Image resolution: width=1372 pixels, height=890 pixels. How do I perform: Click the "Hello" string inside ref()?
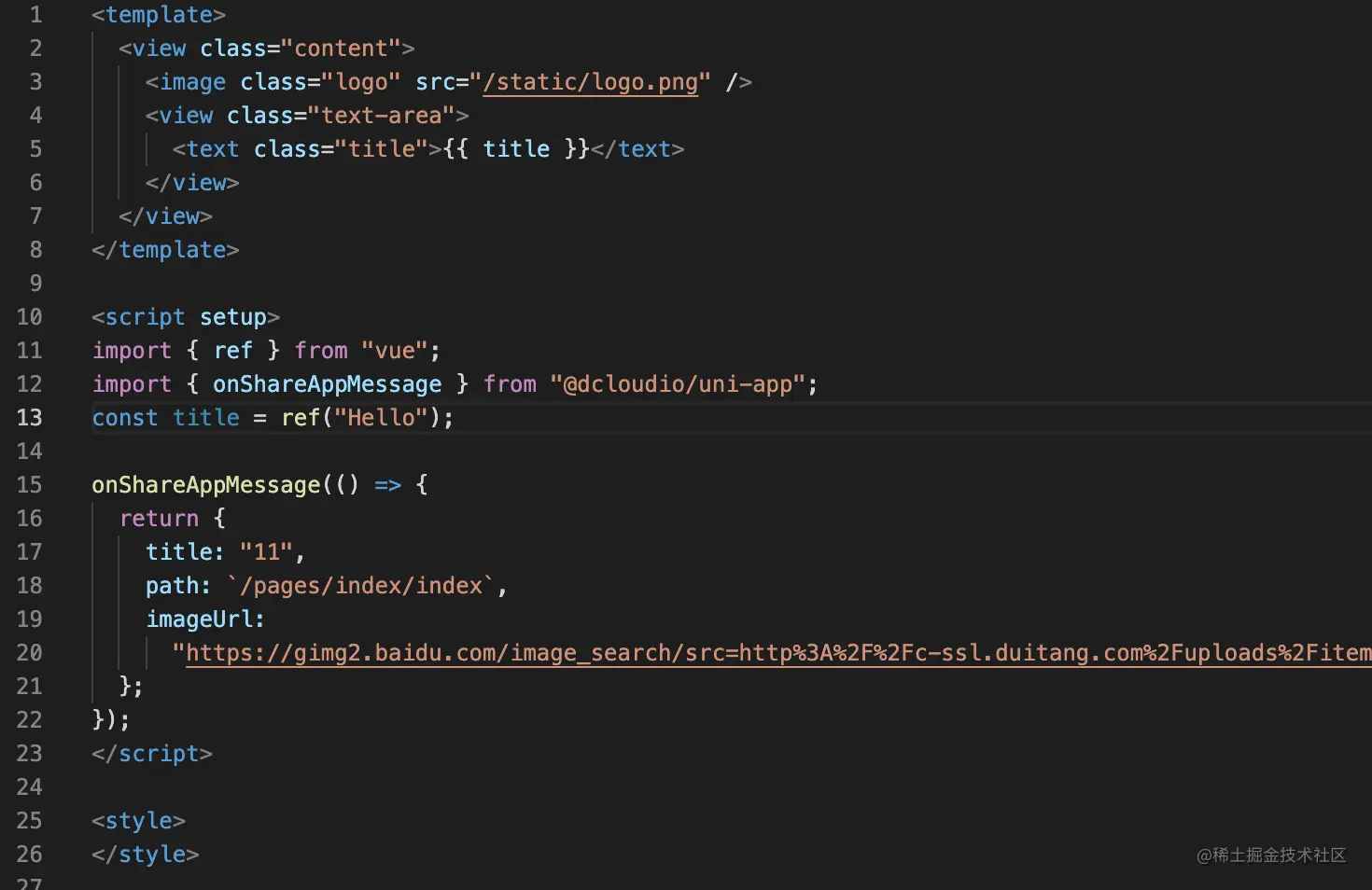coord(382,418)
